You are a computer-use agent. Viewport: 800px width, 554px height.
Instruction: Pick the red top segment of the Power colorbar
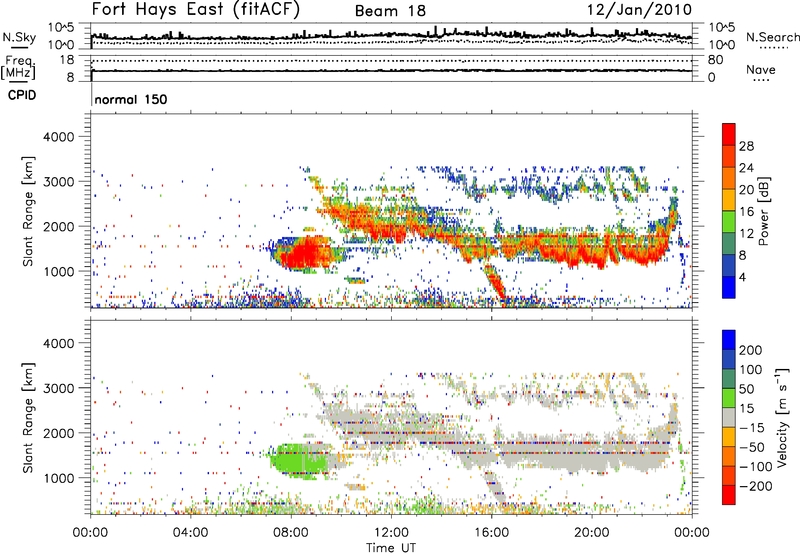click(x=729, y=135)
